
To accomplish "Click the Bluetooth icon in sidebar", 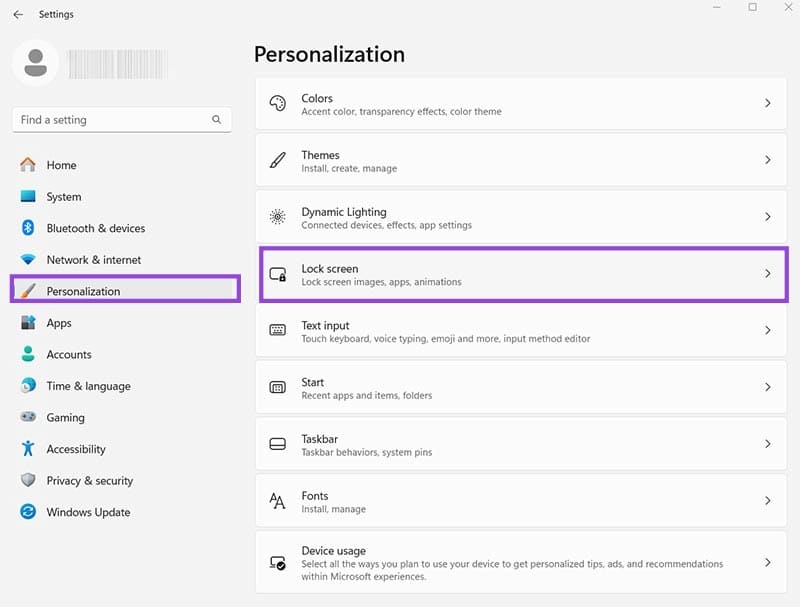I will (28, 228).
